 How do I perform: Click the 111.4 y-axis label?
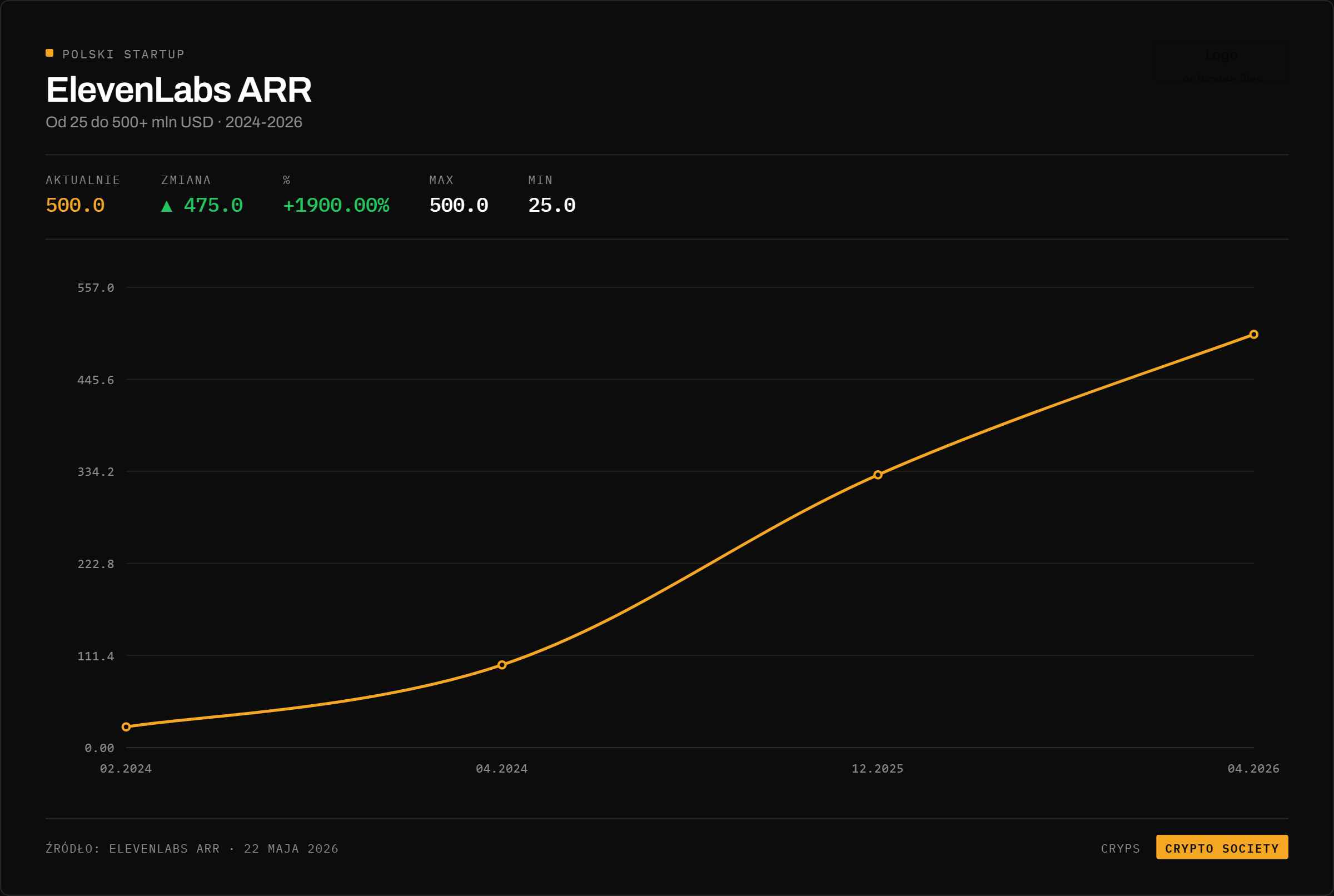pyautogui.click(x=96, y=656)
